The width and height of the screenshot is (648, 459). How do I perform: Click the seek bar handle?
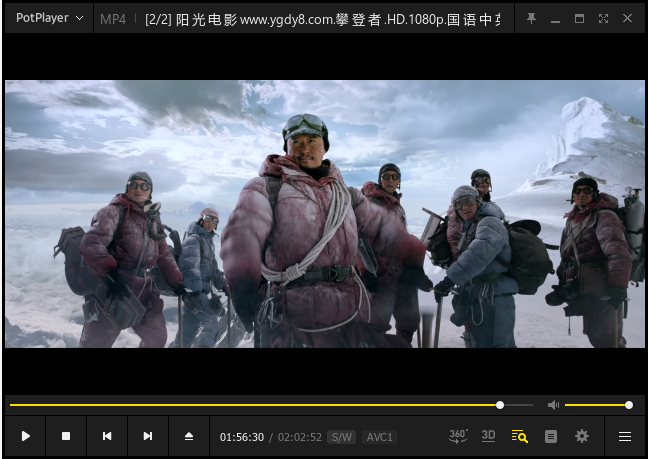coord(500,405)
